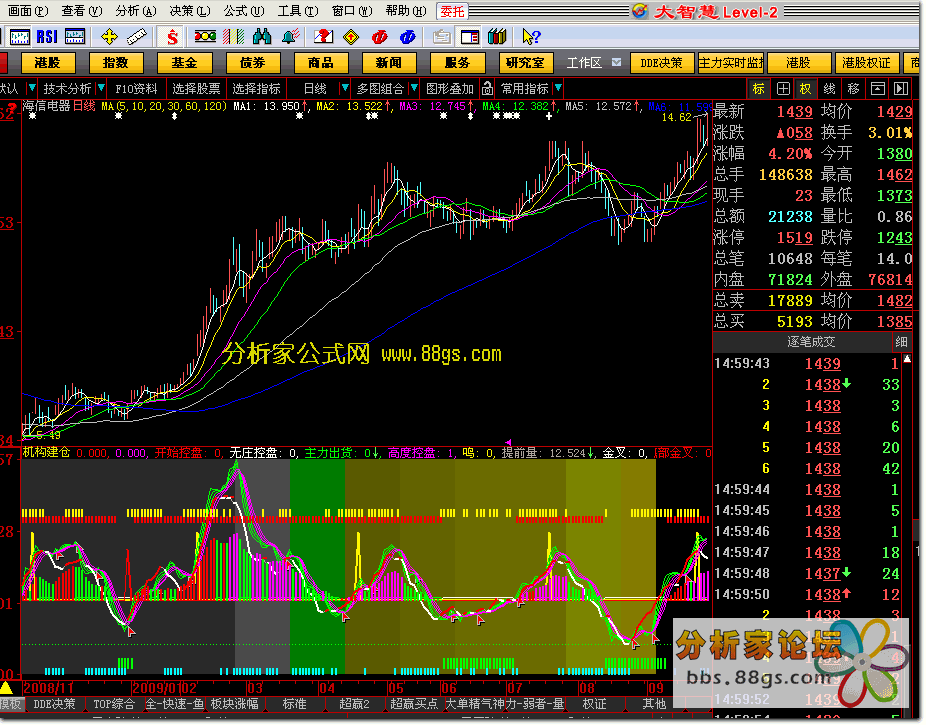Viewport: 926px width, 725px height.
Task: Click the 新闻 yellow button
Action: (389, 63)
